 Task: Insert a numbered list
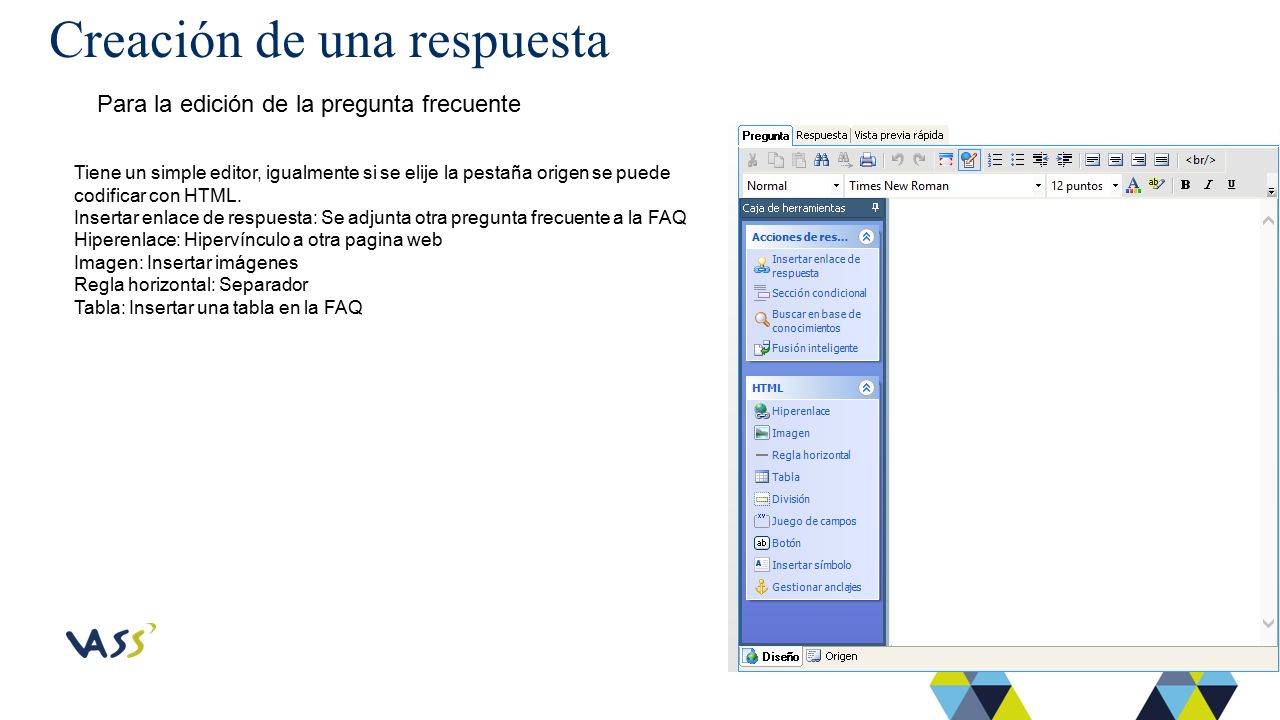[x=995, y=160]
